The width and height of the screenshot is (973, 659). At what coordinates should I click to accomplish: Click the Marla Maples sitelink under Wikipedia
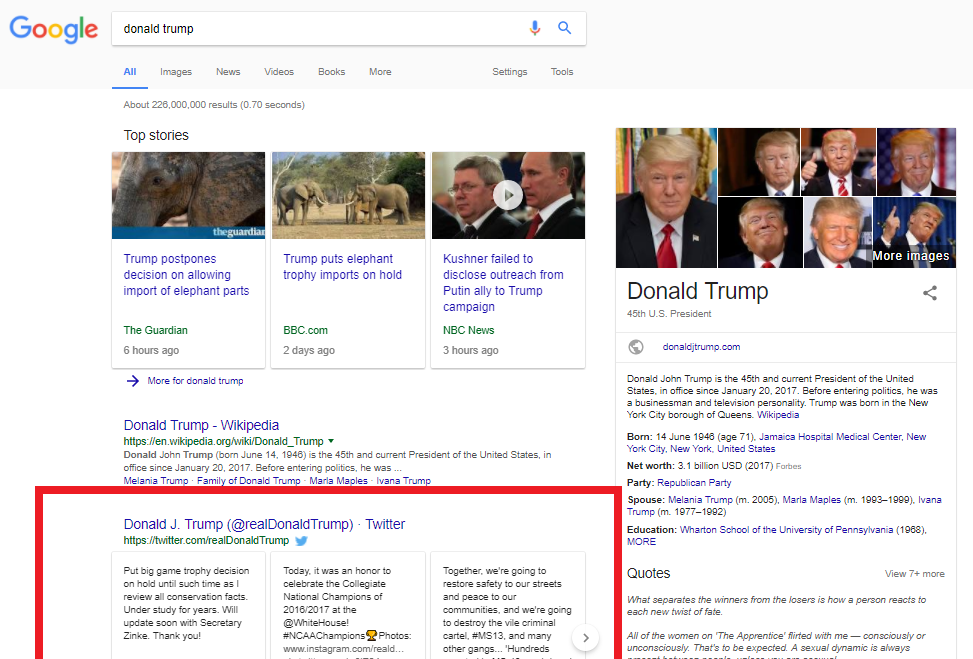point(338,481)
